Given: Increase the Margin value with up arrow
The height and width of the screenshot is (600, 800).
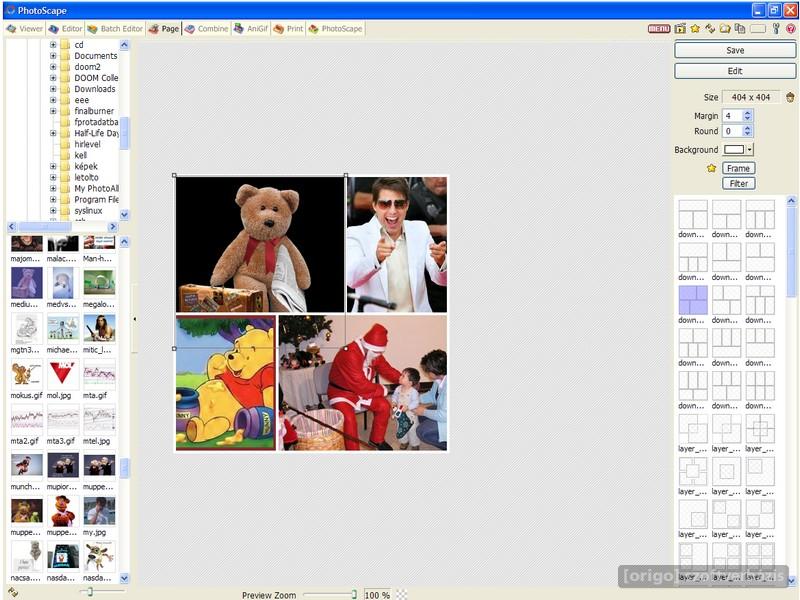Looking at the screenshot, I should click(x=747, y=113).
